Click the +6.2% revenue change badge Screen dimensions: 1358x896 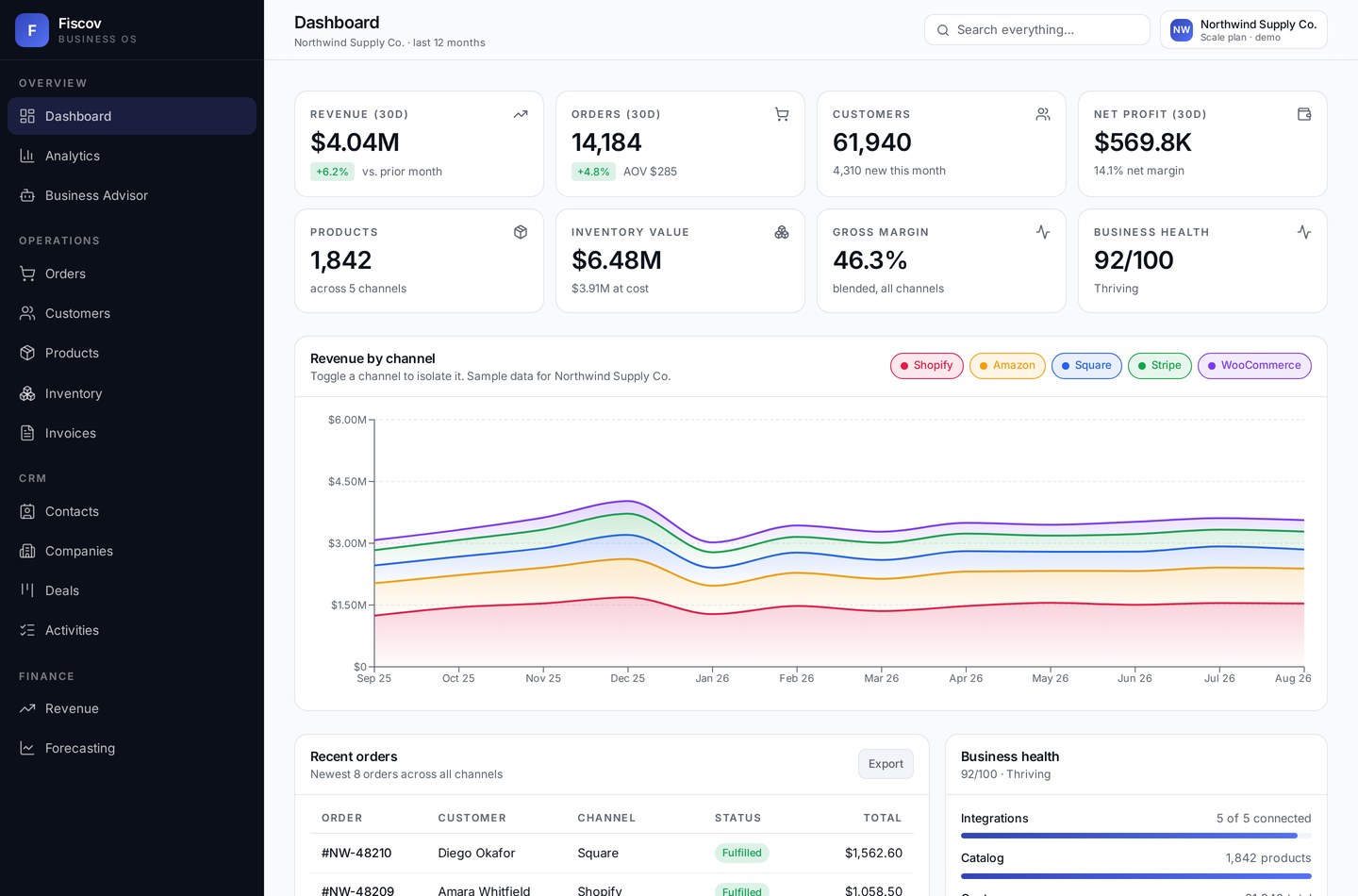click(332, 172)
